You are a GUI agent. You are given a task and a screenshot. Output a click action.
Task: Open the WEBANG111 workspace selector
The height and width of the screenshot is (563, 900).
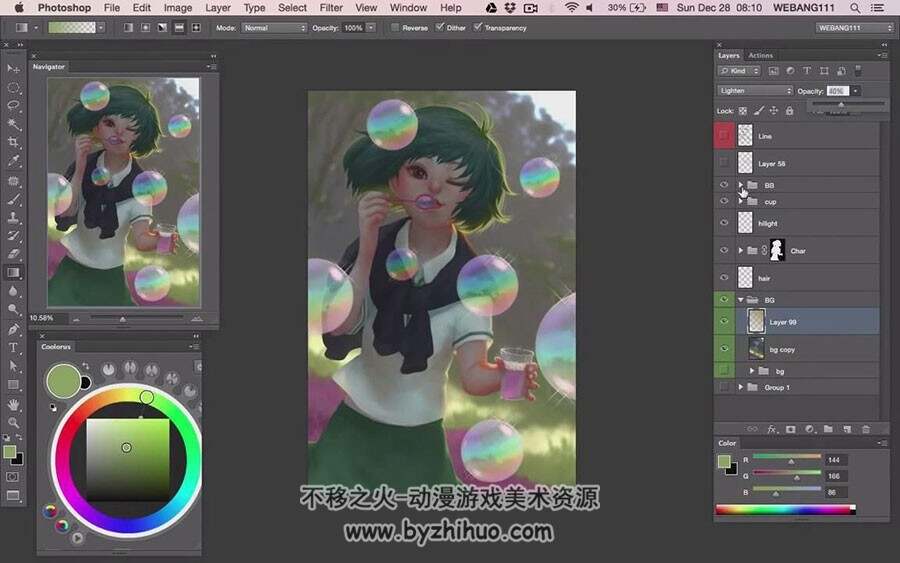click(855, 28)
